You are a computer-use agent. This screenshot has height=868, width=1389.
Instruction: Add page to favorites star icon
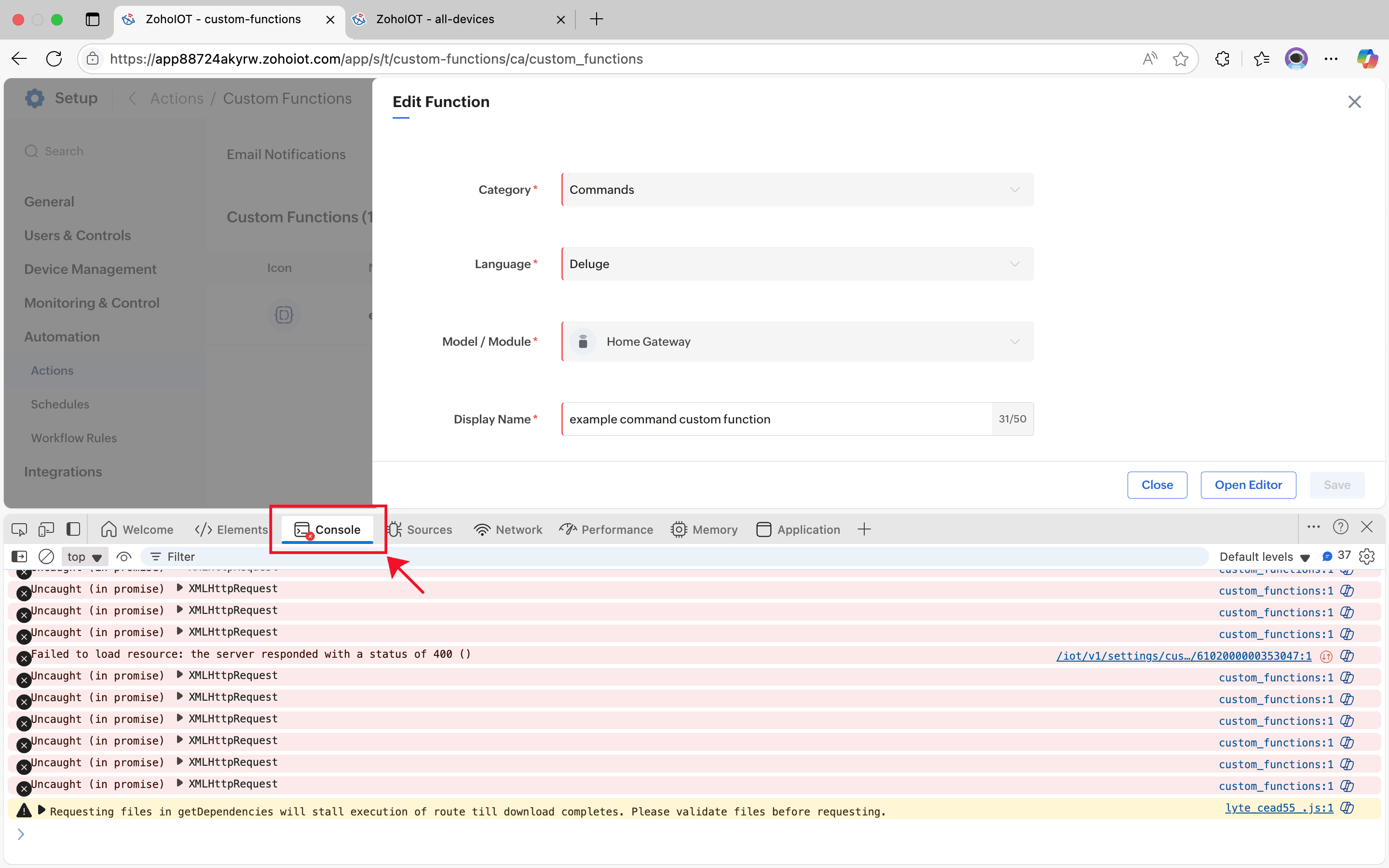1181,58
